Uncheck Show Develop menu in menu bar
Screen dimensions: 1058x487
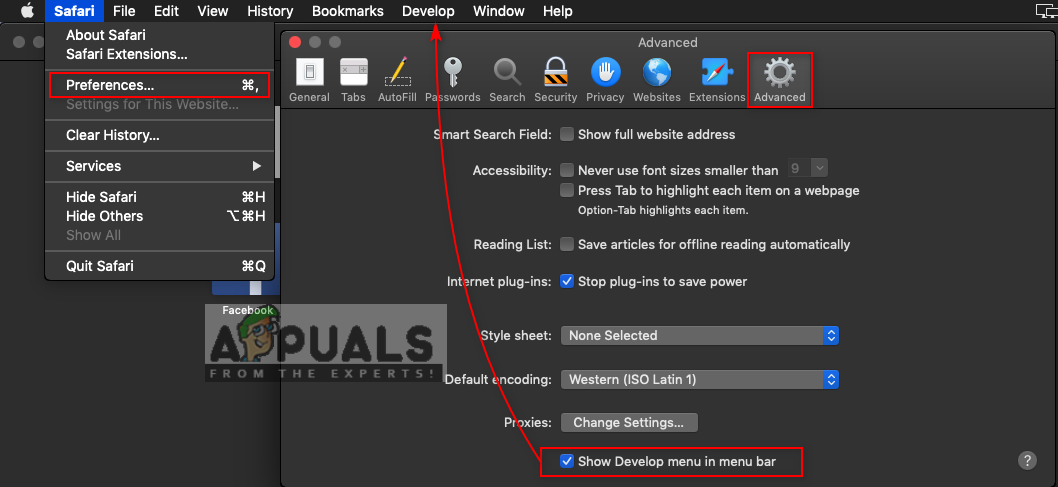point(567,462)
